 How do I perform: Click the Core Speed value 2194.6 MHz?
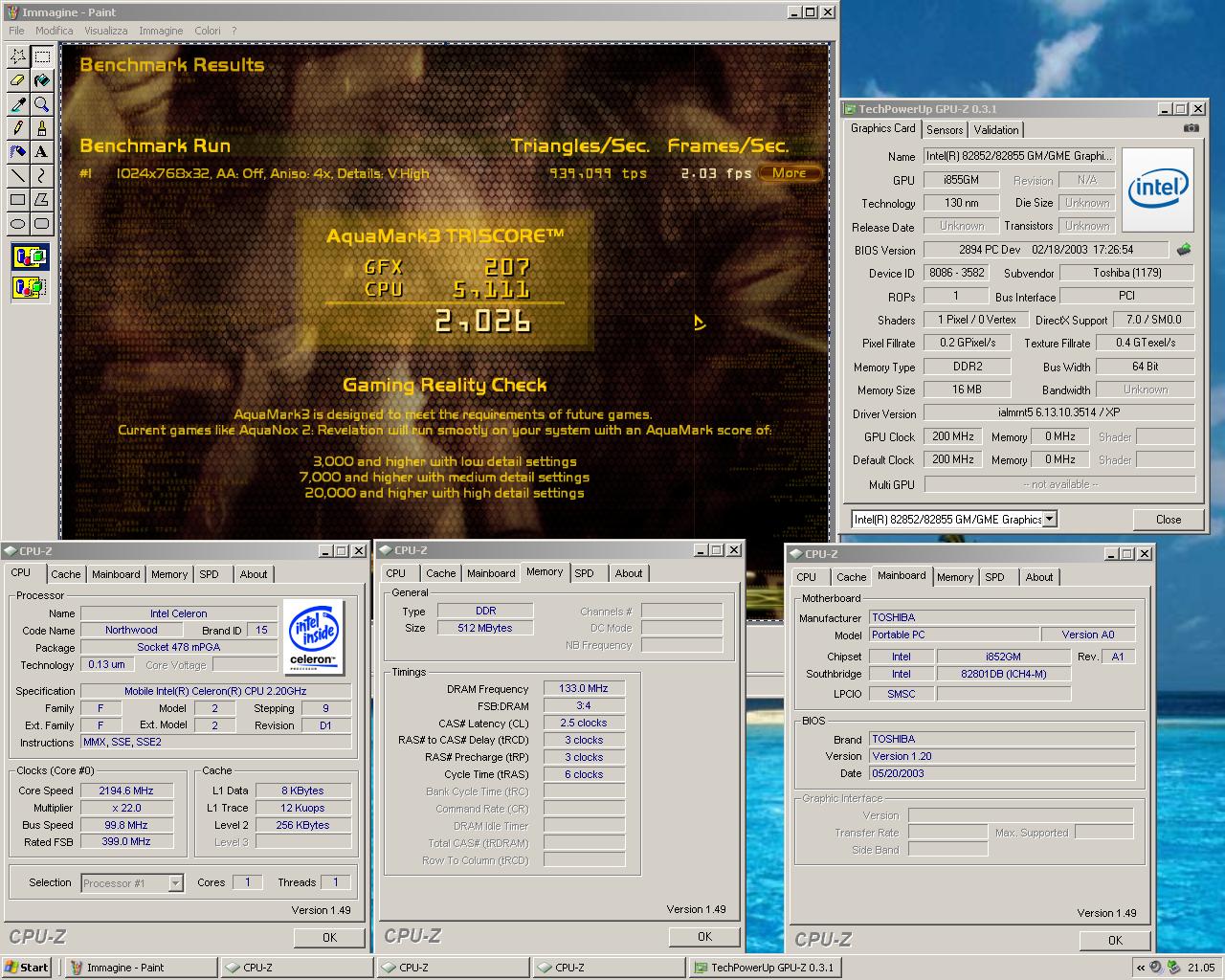tap(126, 791)
